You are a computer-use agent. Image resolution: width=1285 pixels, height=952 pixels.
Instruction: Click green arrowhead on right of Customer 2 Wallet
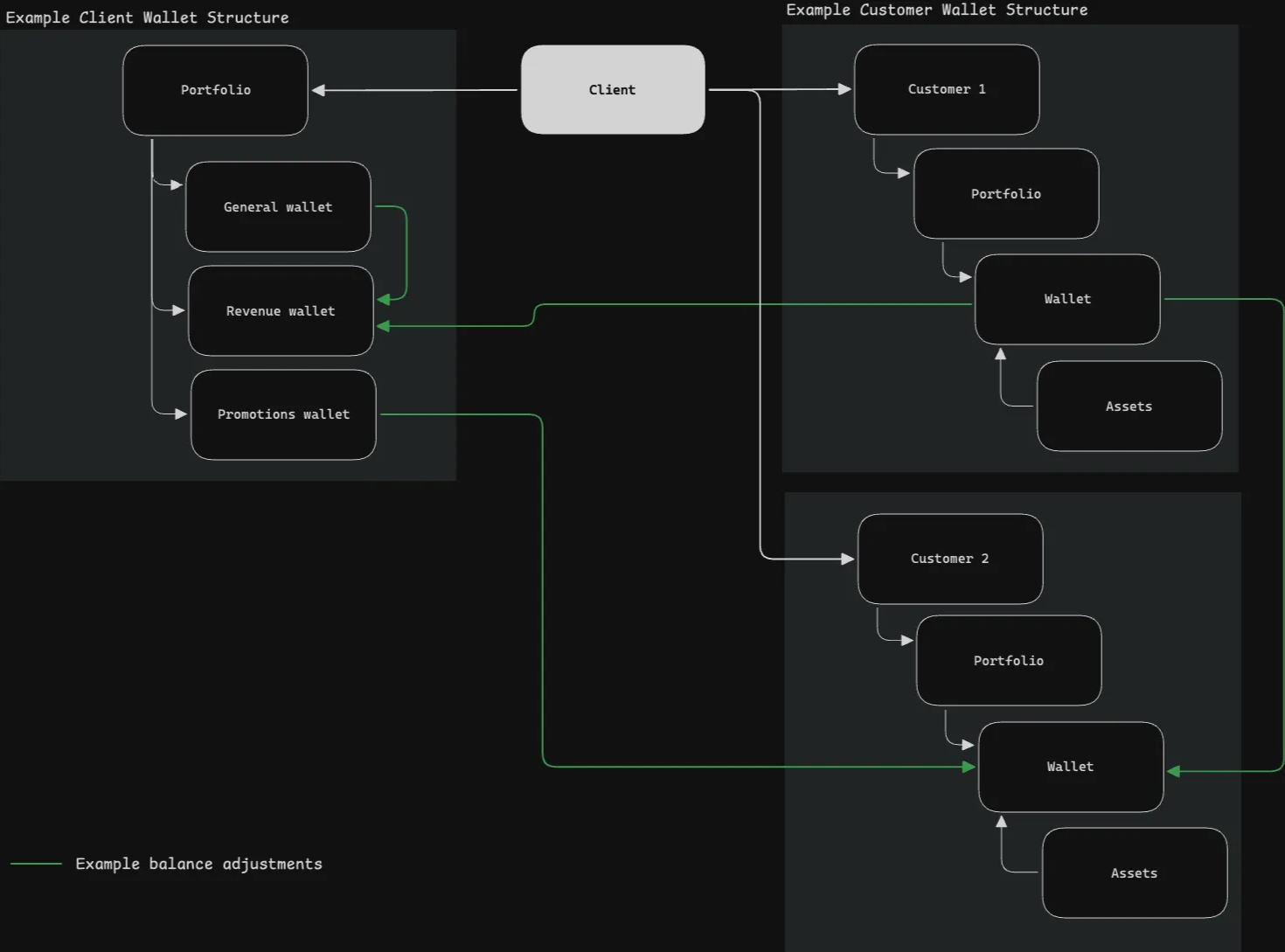[x=1174, y=771]
